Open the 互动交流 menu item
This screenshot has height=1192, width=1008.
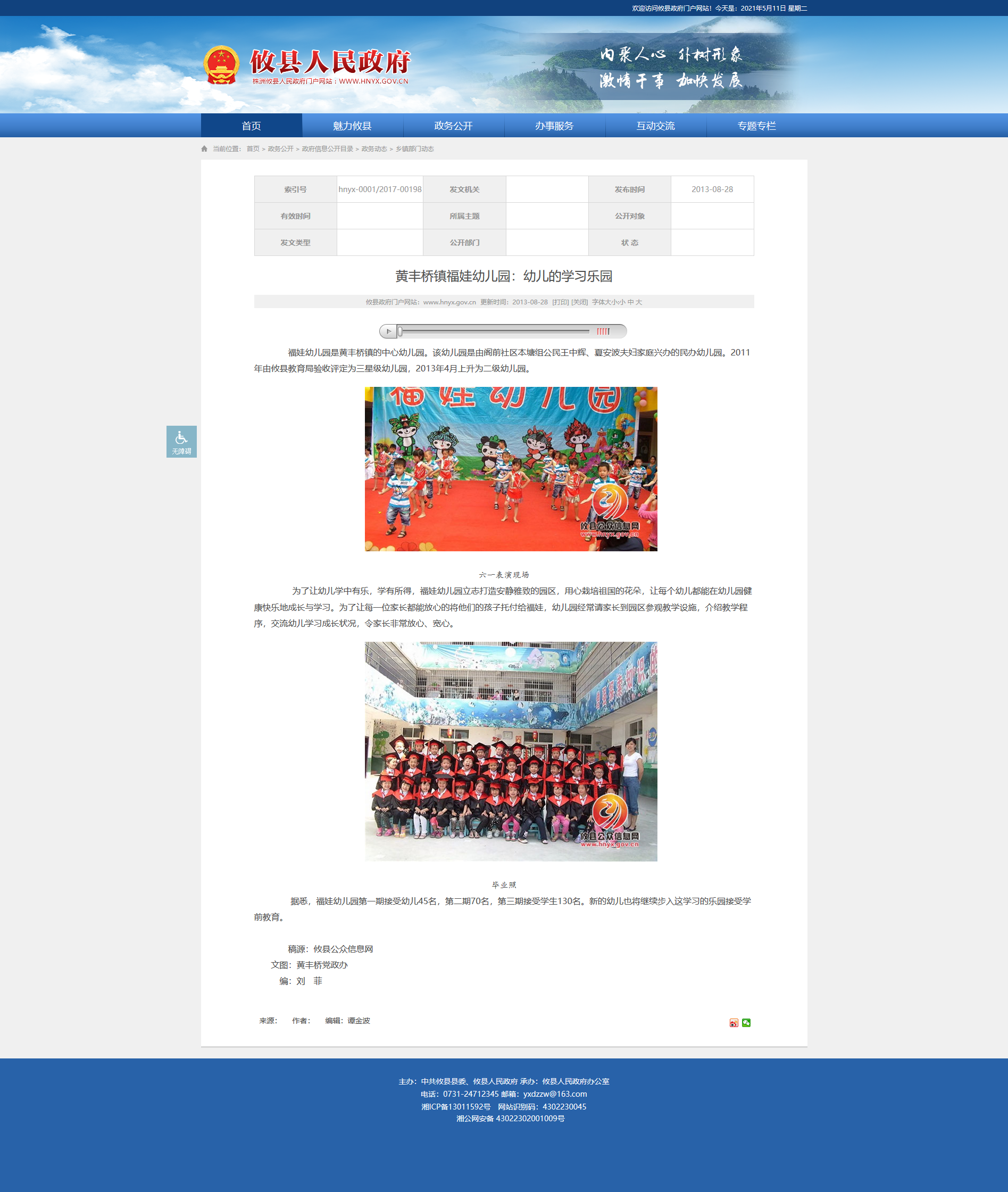coord(655,126)
